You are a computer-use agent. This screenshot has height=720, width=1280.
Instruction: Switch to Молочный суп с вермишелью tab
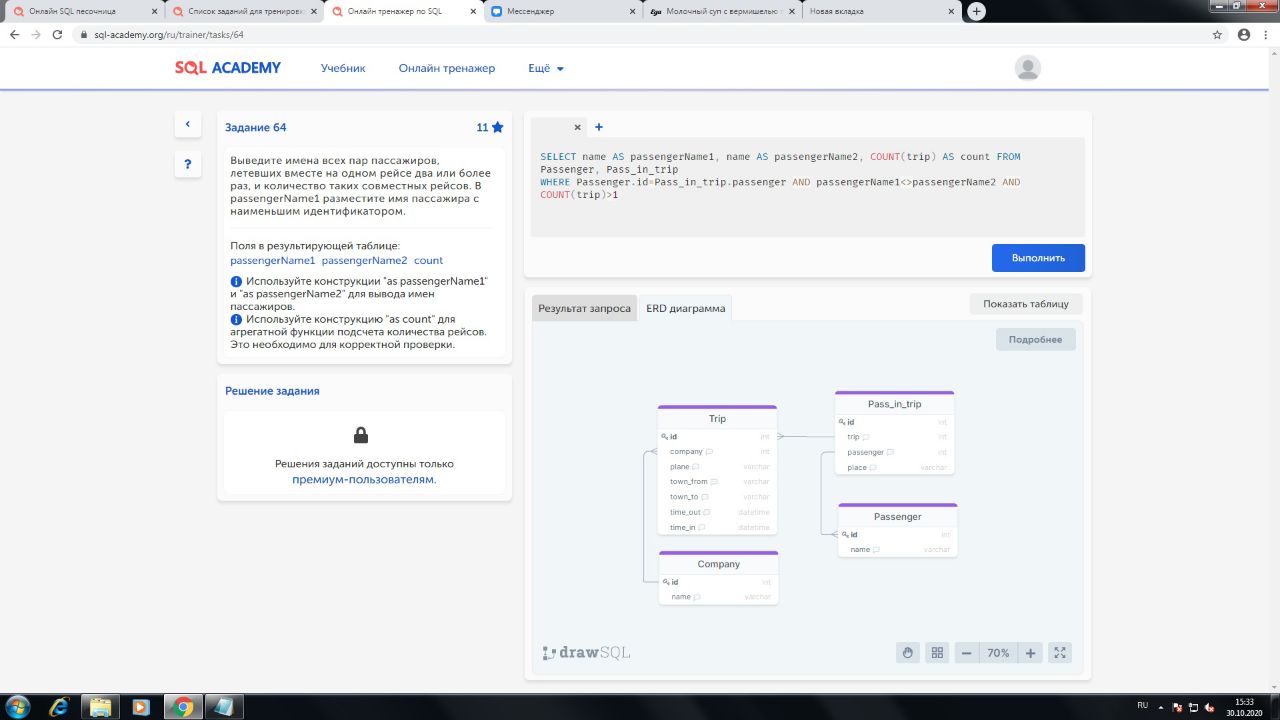[x=721, y=11]
